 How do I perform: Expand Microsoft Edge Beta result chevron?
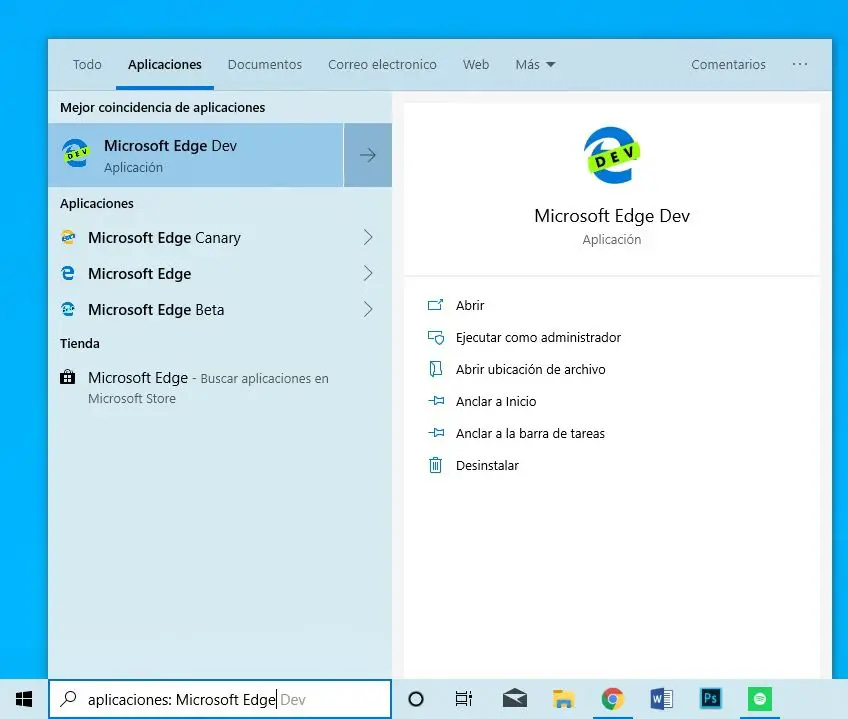pyautogui.click(x=368, y=309)
